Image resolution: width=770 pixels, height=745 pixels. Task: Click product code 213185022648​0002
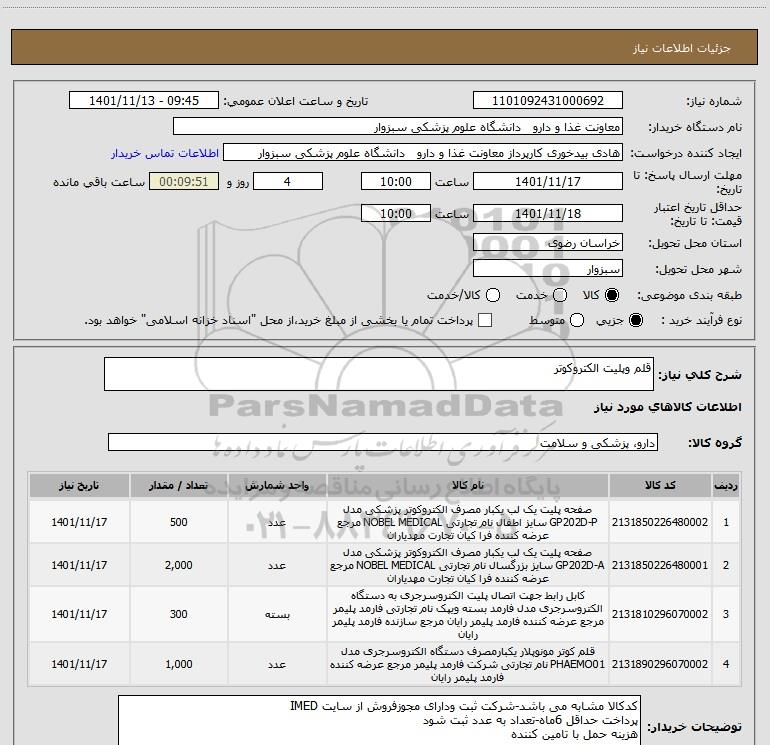pyautogui.click(x=660, y=522)
